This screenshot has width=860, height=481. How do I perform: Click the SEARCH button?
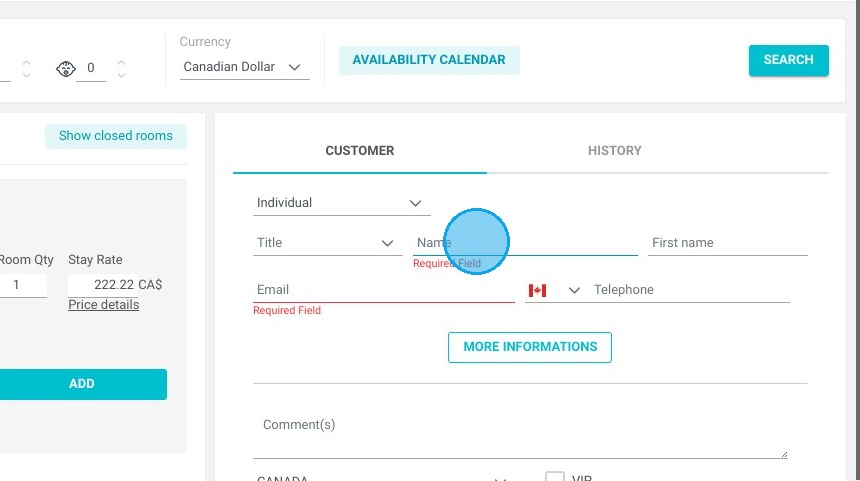pyautogui.click(x=789, y=60)
